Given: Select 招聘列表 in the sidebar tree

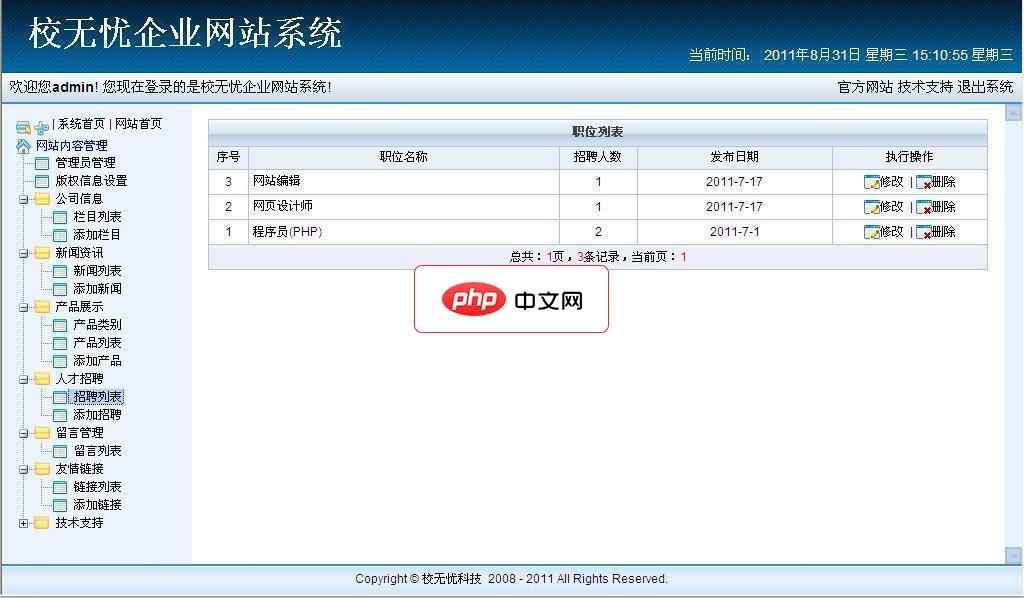Looking at the screenshot, I should click(x=97, y=397).
